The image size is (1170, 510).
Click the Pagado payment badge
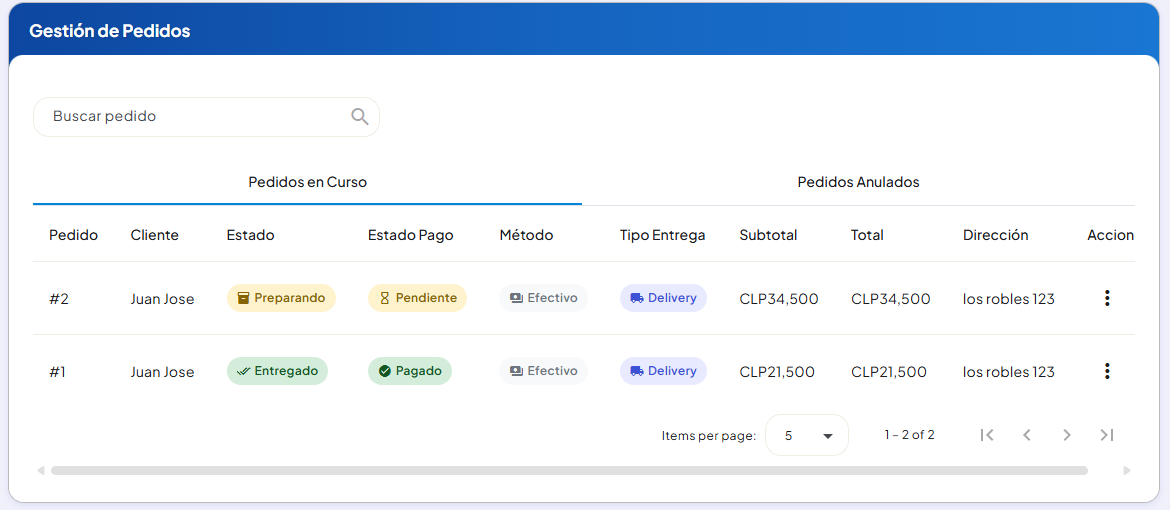410,371
